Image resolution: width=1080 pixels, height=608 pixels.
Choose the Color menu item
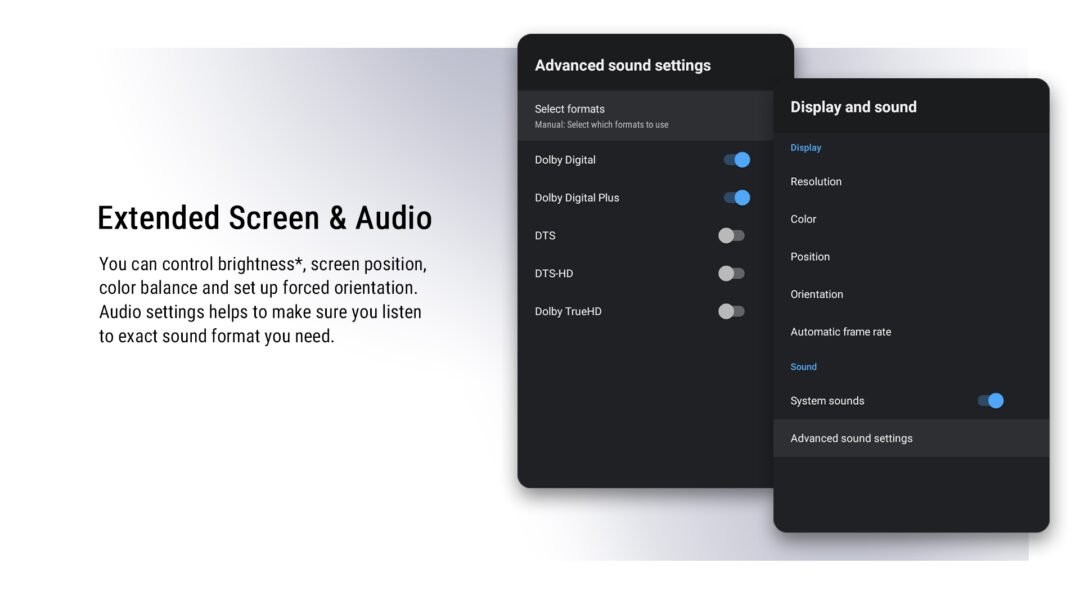click(x=803, y=219)
